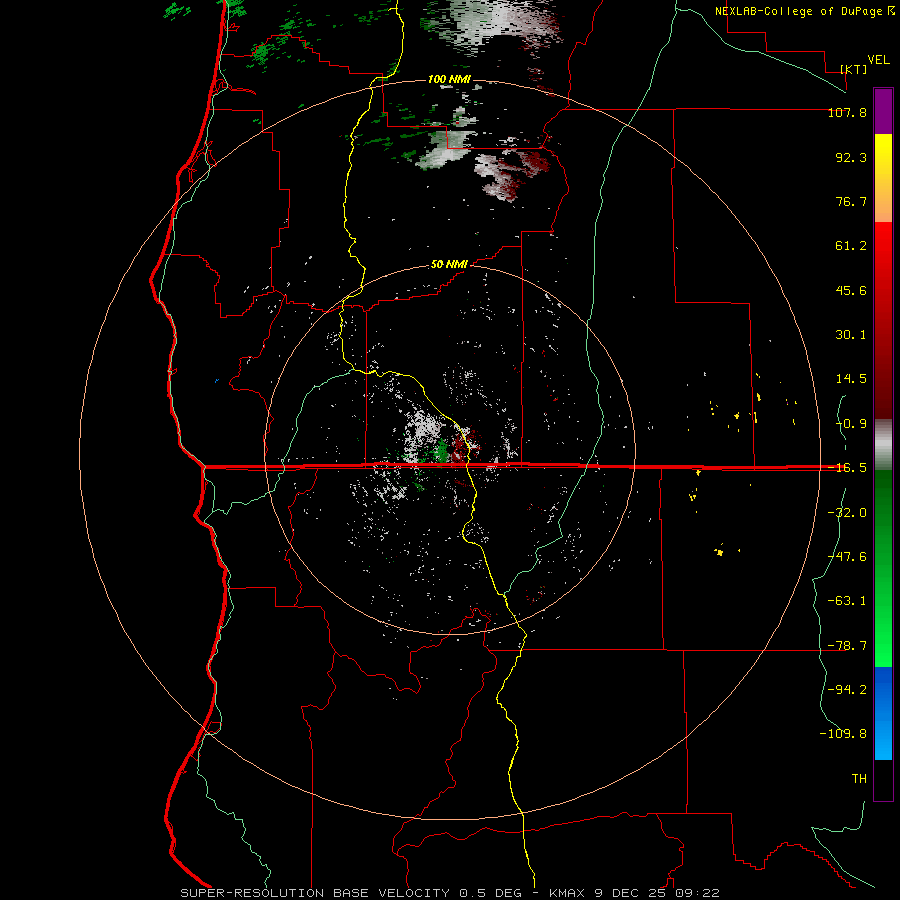Viewport: 900px width, 900px height.
Task: Select the -94.2 legend value
Action: coord(847,689)
